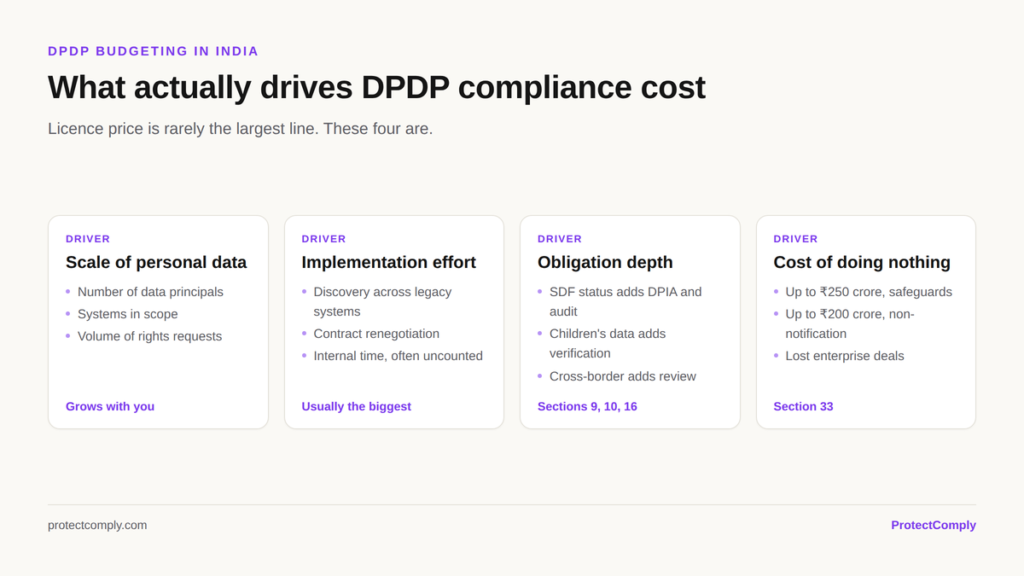
Task: Click 'Volume of rights requests' bullet
Action: click(150, 336)
